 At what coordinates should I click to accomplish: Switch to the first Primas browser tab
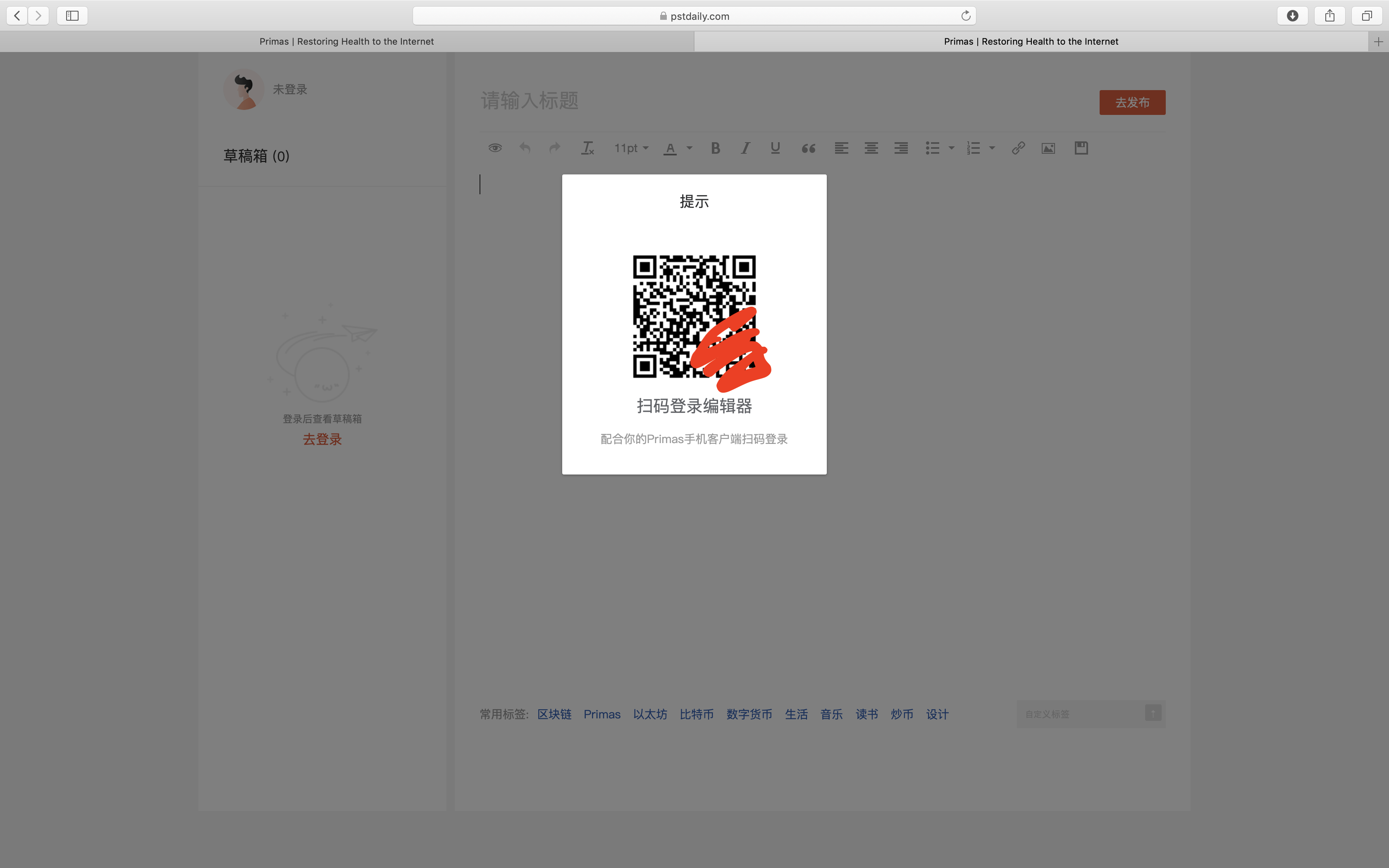tap(347, 41)
